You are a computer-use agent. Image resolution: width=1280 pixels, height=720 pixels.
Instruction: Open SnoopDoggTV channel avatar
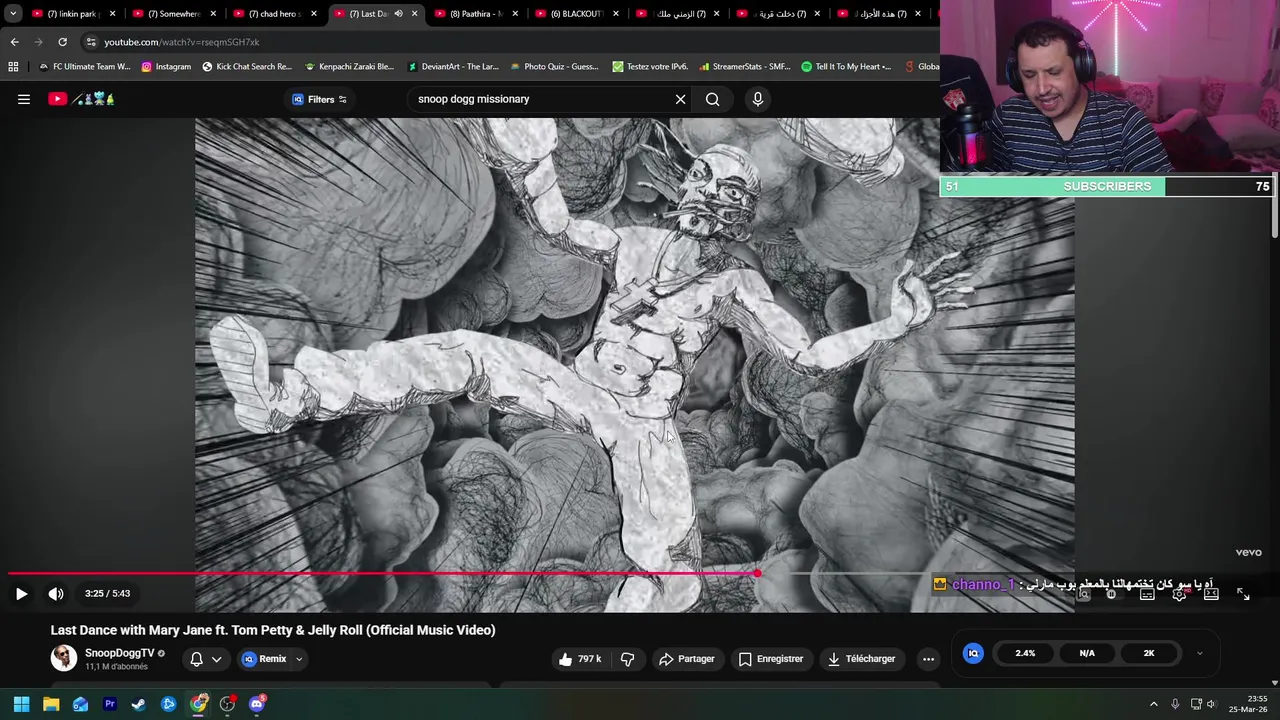point(64,658)
